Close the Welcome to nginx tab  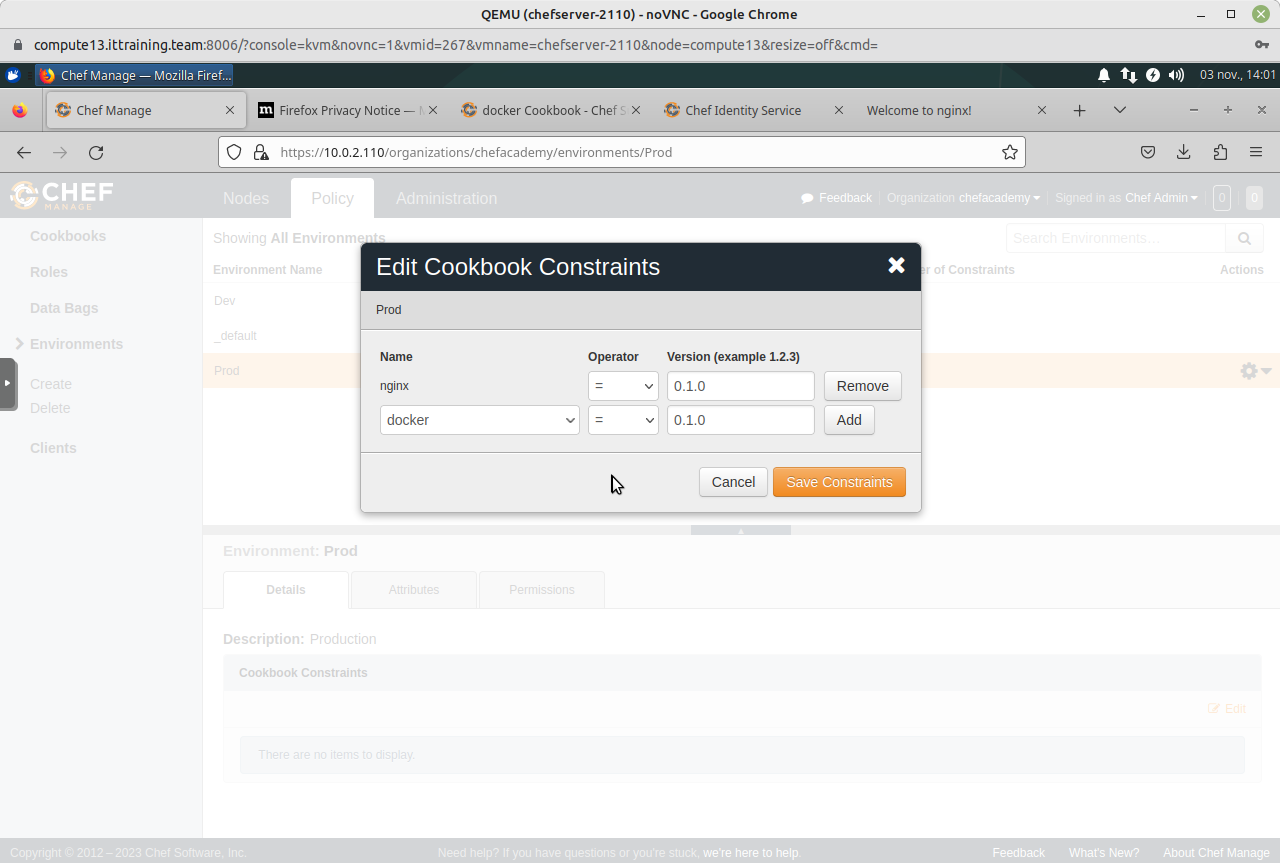tap(1042, 110)
